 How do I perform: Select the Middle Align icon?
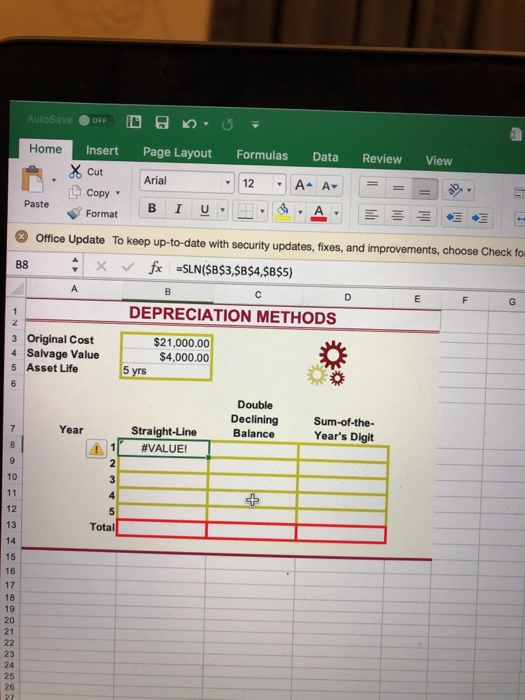(x=398, y=188)
